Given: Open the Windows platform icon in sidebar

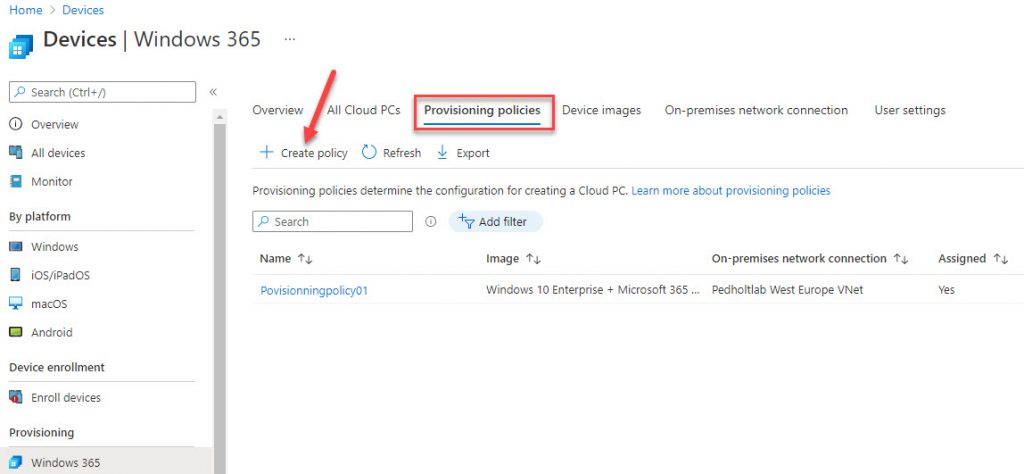Looking at the screenshot, I should (x=16, y=247).
